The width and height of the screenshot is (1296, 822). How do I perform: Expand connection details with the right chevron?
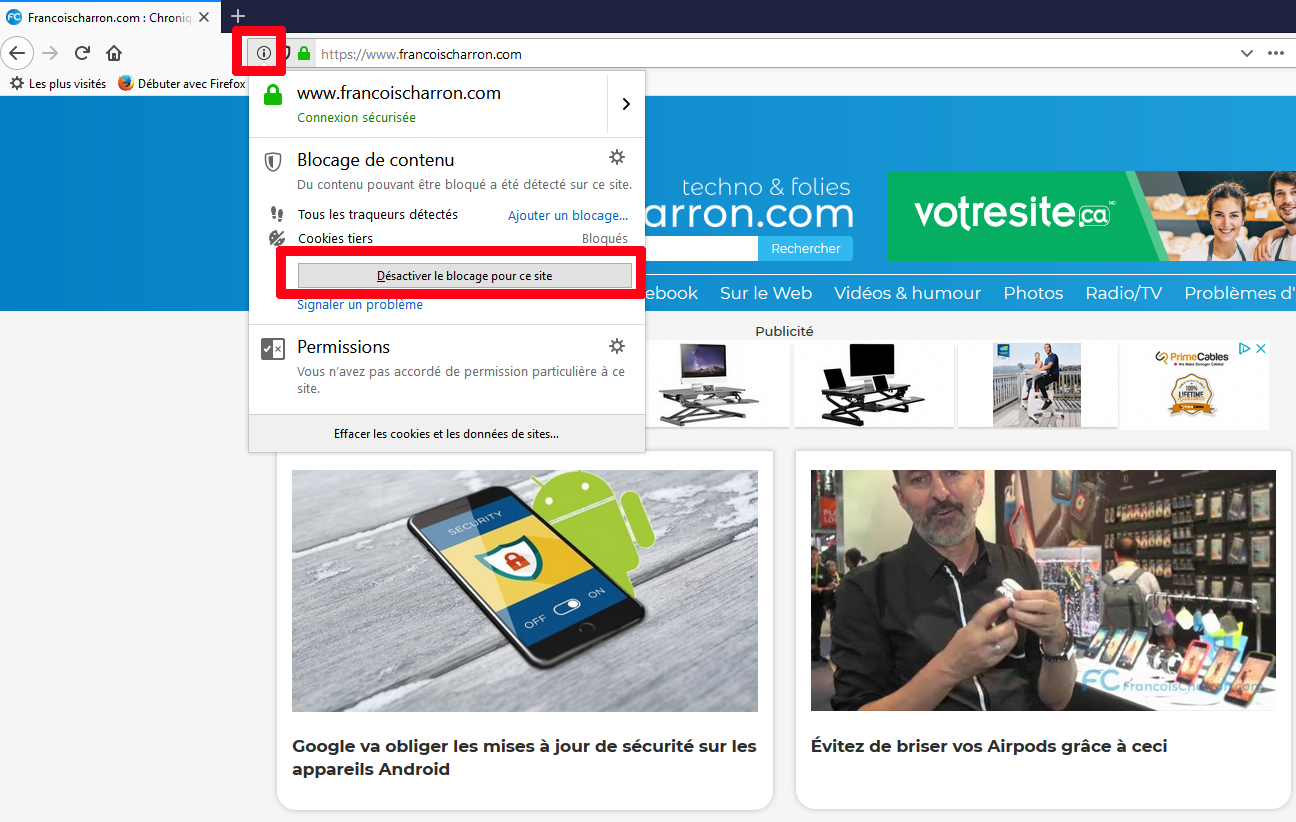tap(626, 103)
